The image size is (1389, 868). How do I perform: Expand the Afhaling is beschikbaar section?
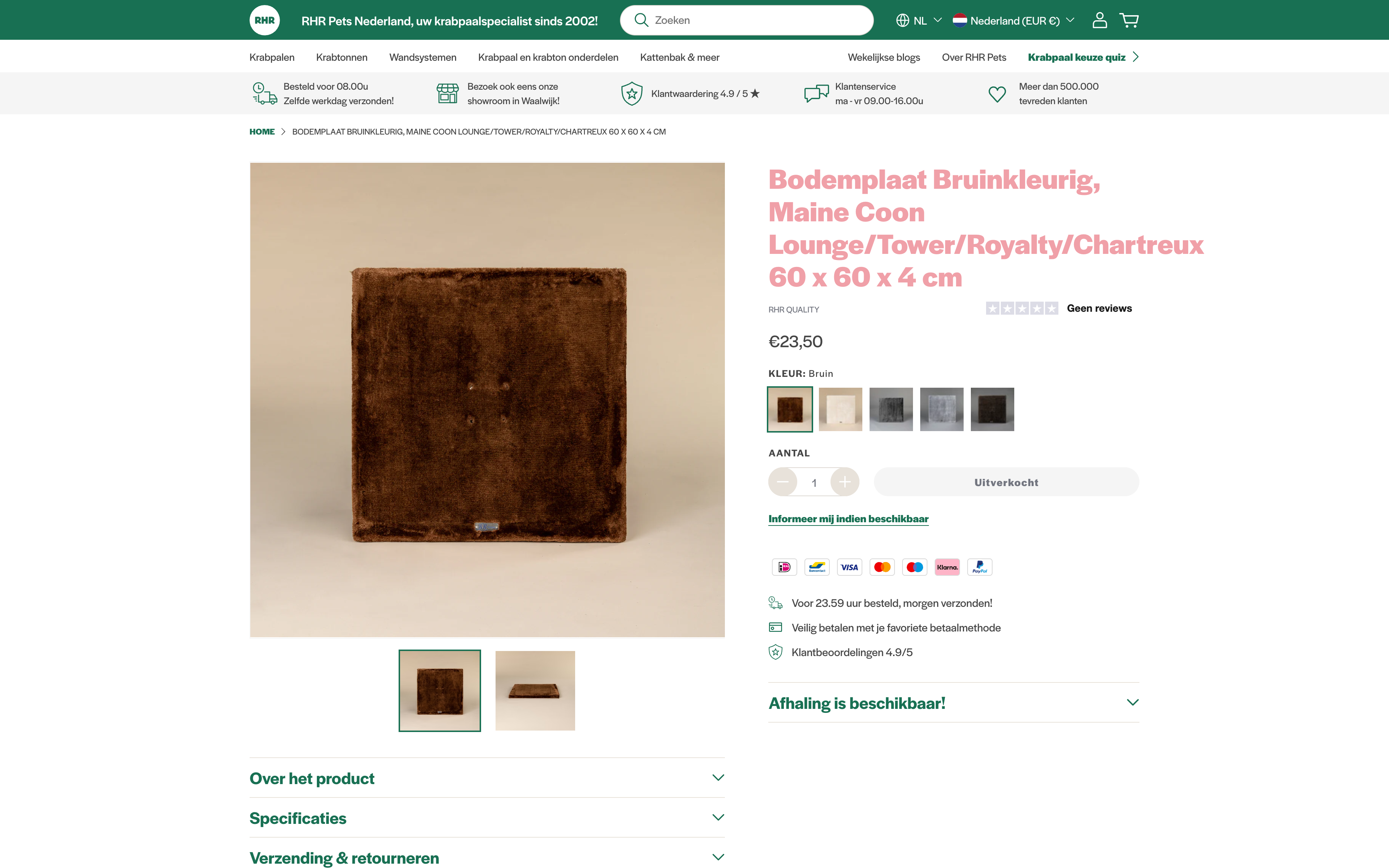point(953,703)
